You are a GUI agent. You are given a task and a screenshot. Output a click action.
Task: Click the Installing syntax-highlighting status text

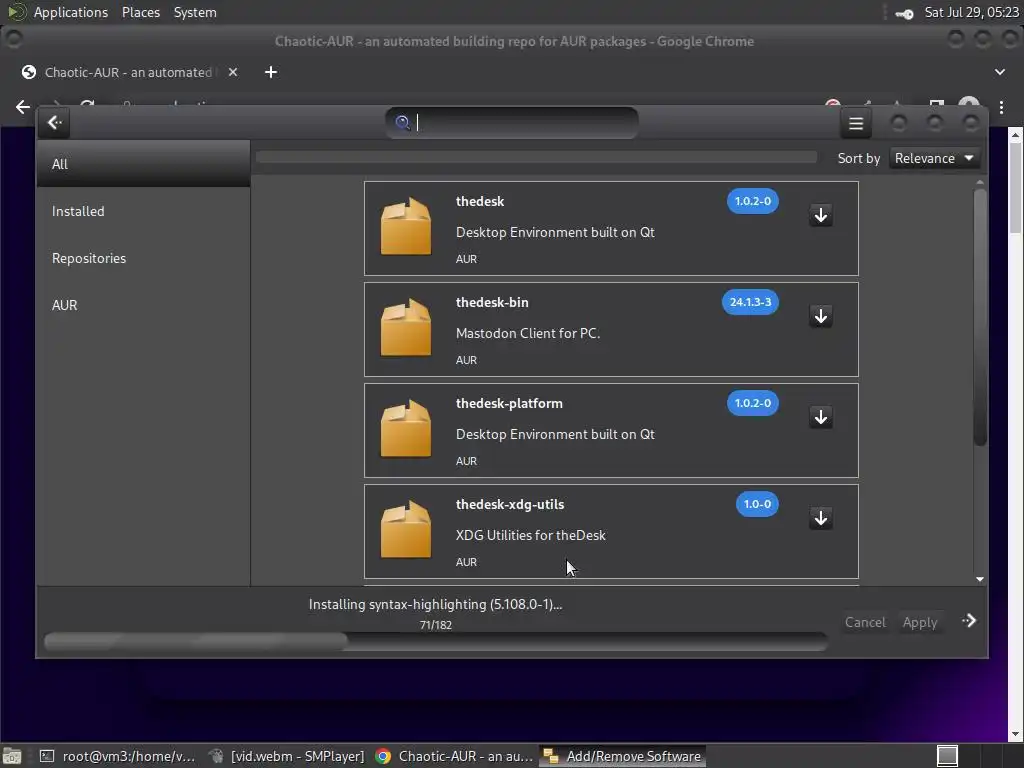(x=435, y=604)
